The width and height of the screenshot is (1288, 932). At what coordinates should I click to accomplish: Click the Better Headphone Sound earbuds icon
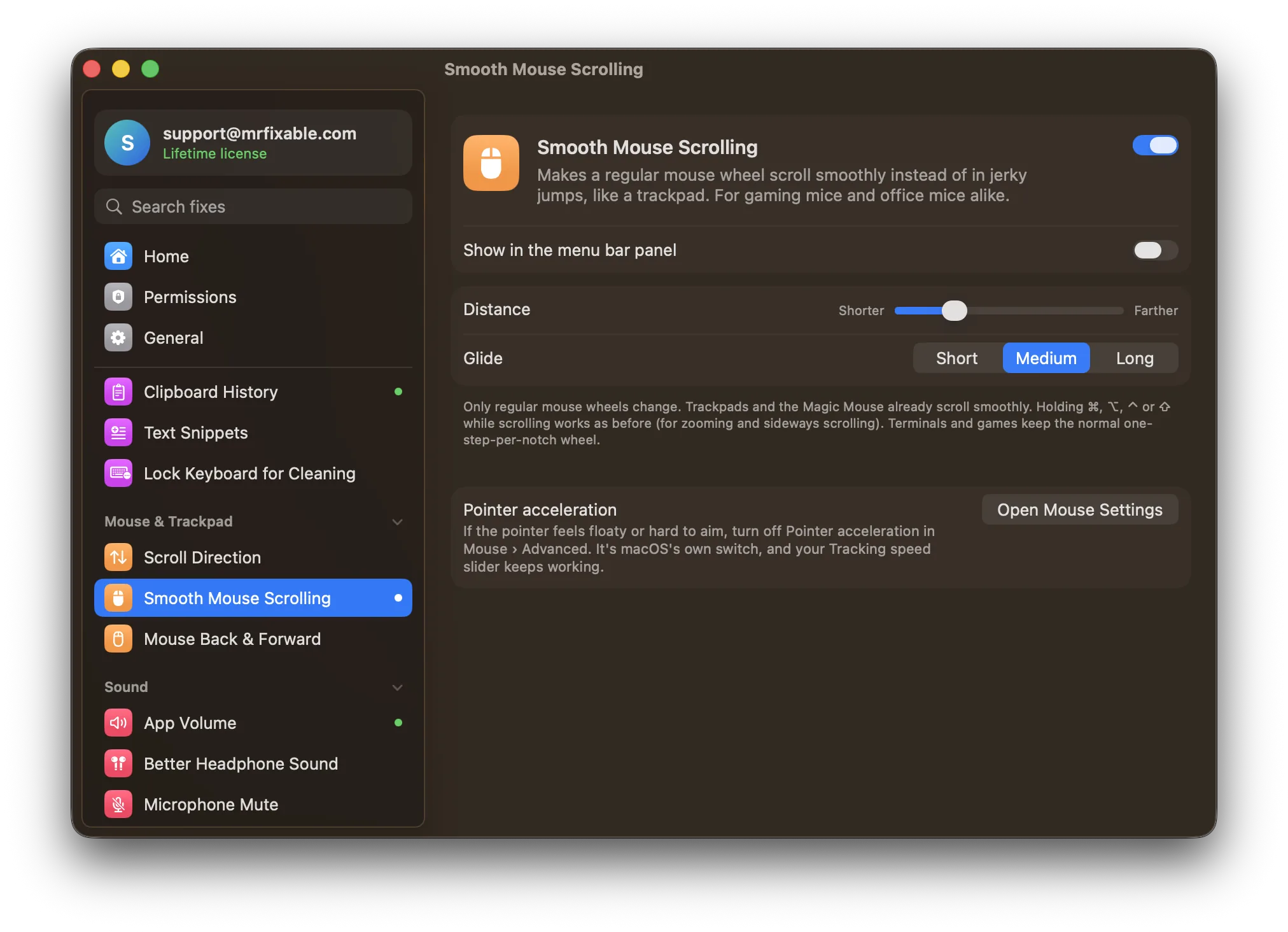point(118,764)
